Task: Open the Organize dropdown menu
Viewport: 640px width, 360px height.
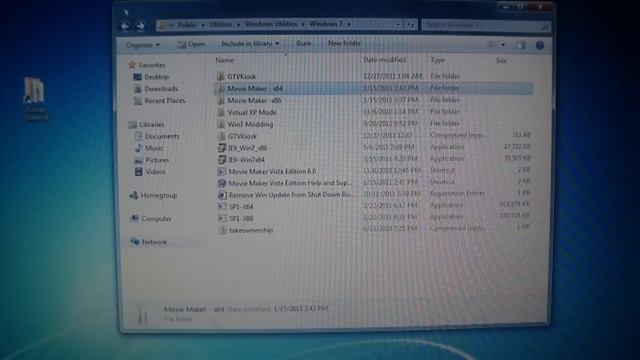Action: (143, 44)
